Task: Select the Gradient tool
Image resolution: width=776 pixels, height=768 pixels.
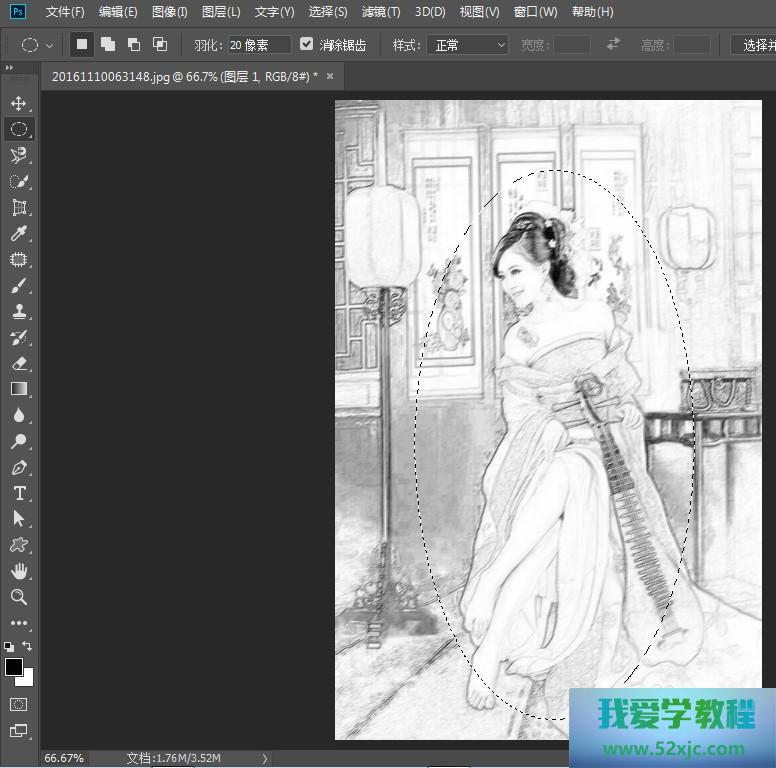Action: [x=19, y=389]
